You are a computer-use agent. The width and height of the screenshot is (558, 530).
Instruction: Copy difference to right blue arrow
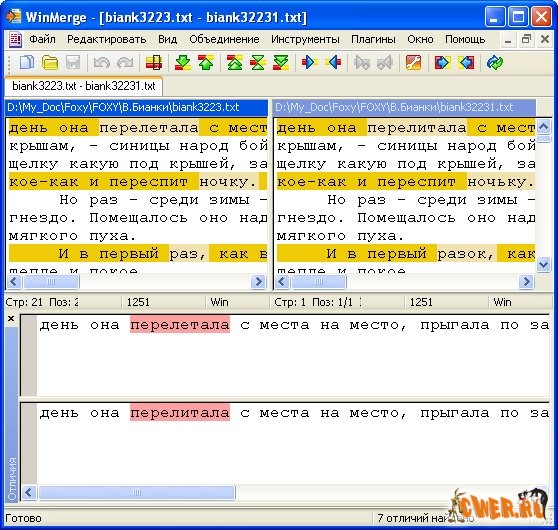[309, 63]
